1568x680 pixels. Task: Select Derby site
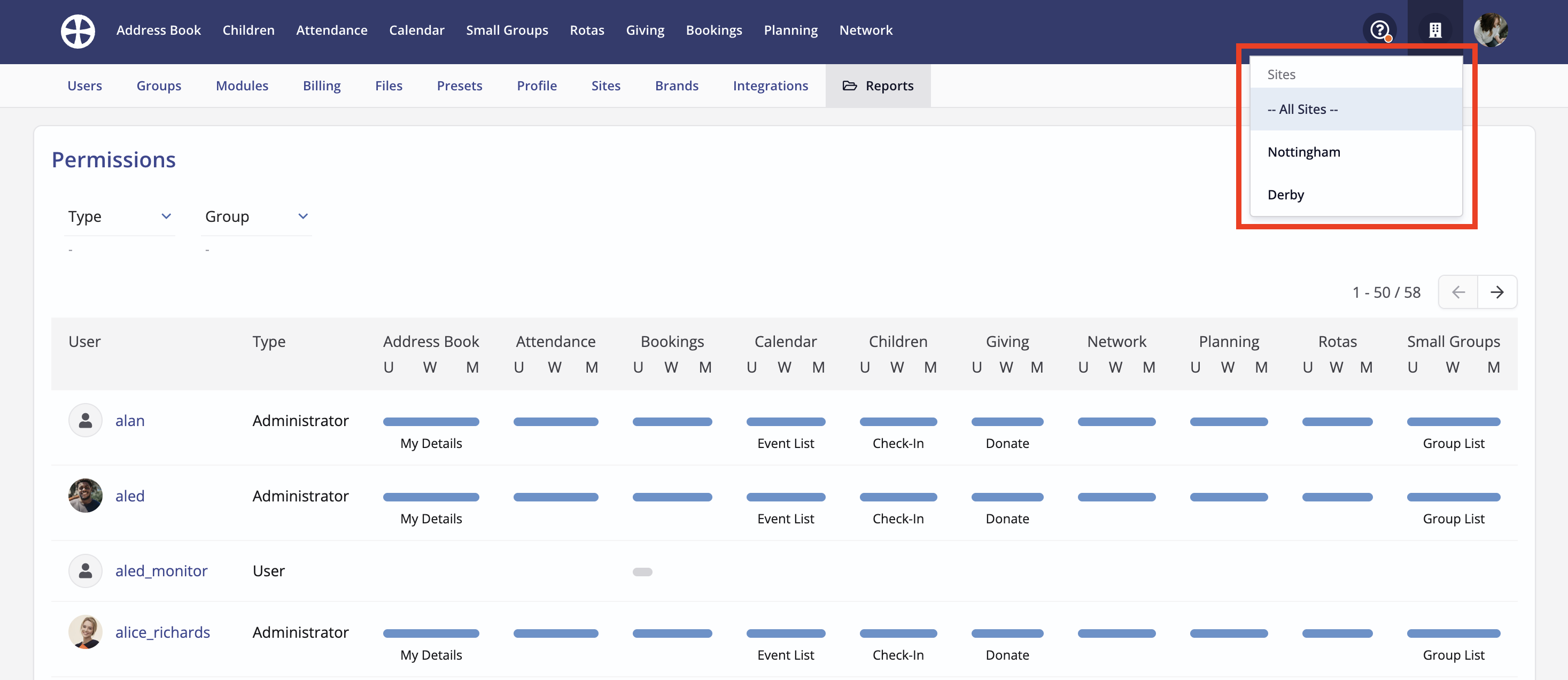1355,195
